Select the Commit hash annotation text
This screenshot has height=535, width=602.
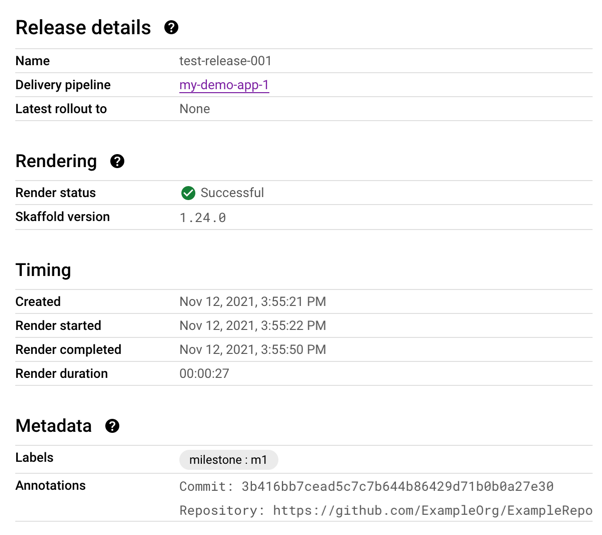366,486
